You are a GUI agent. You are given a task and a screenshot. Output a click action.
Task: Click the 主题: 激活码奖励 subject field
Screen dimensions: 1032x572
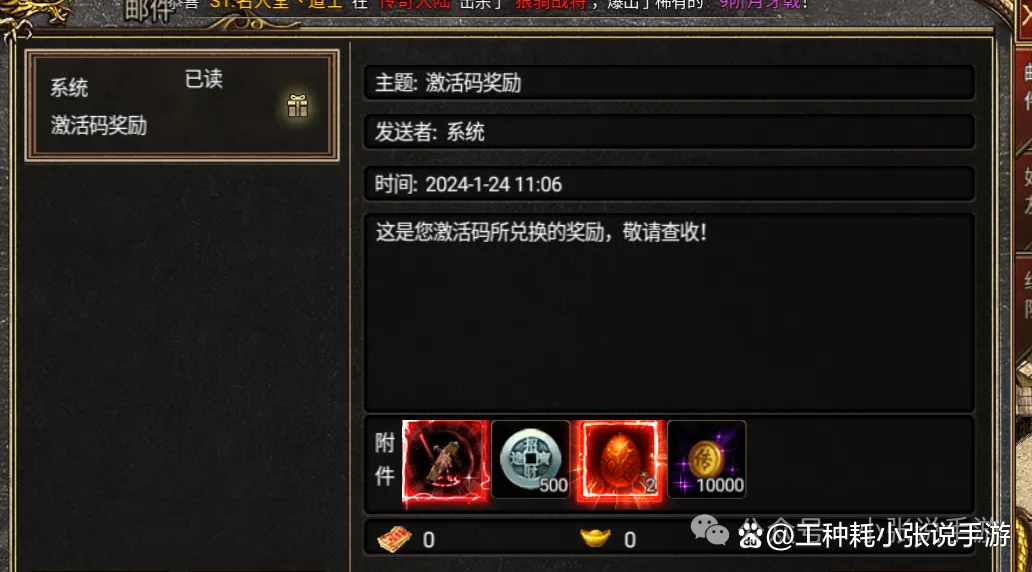point(669,83)
